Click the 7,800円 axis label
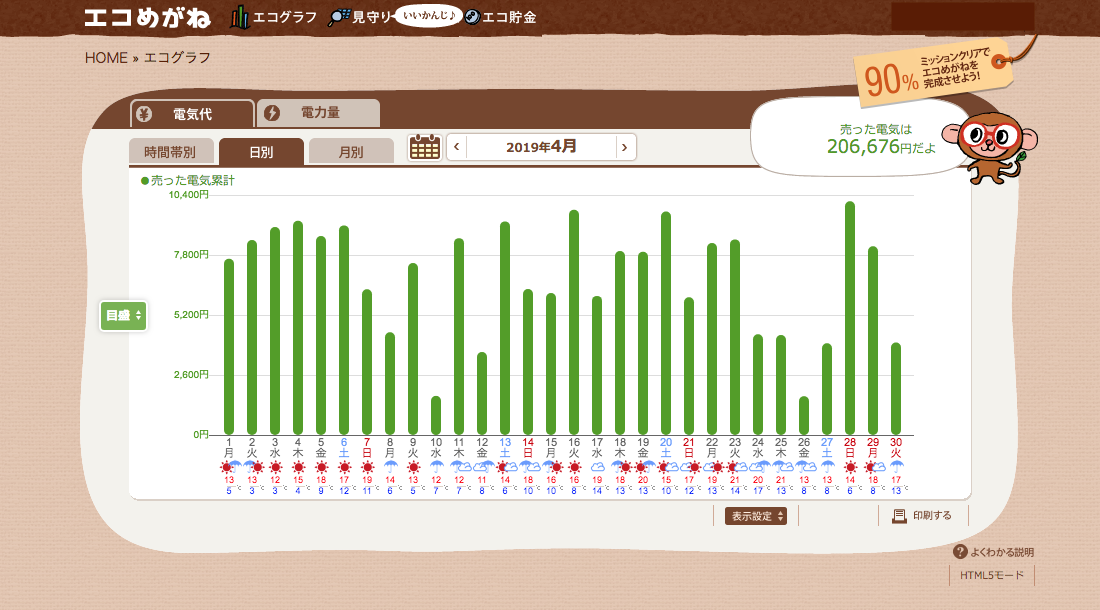The height and width of the screenshot is (610, 1100). click(x=192, y=255)
